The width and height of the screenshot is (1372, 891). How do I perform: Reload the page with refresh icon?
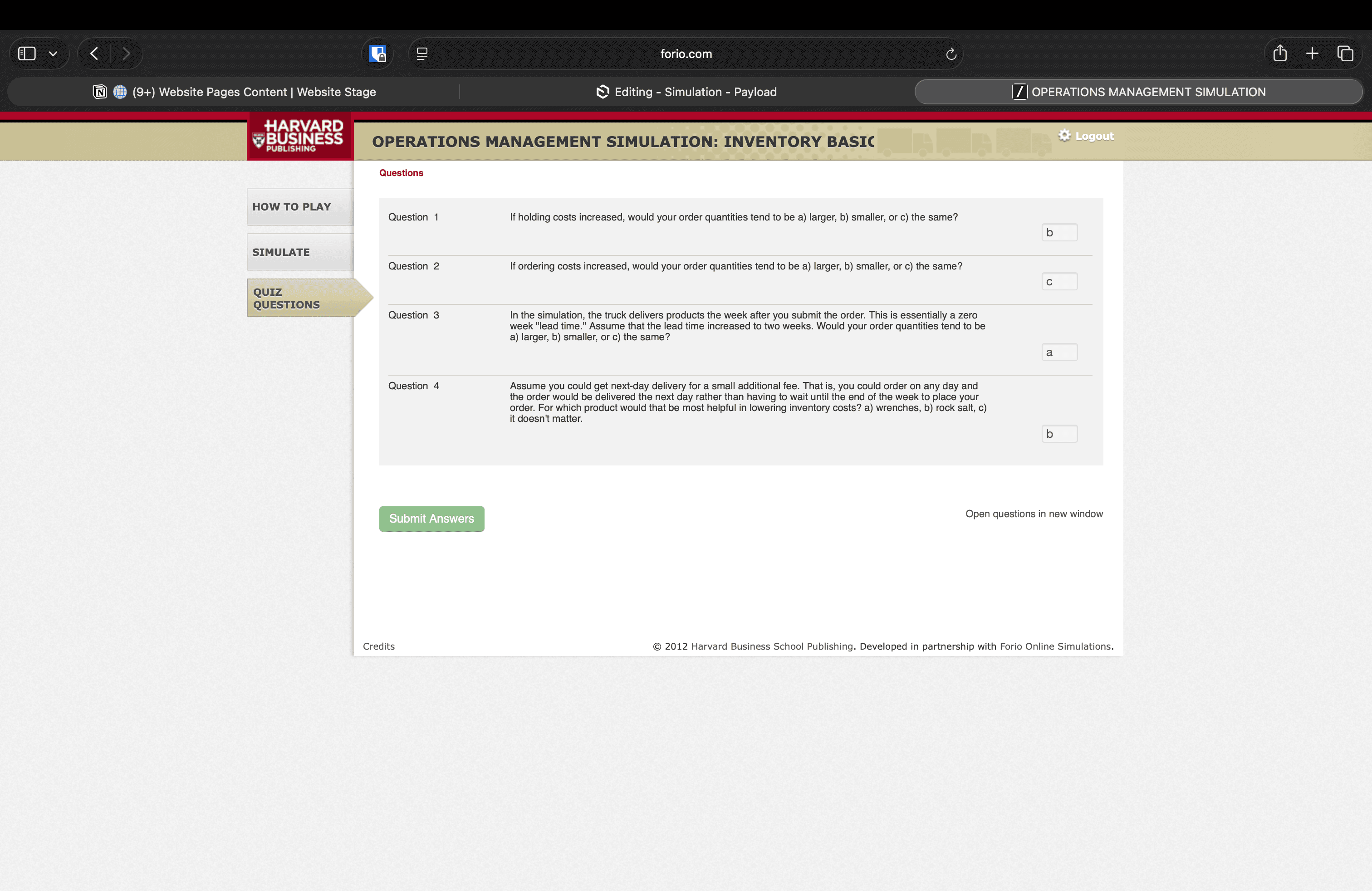click(951, 54)
